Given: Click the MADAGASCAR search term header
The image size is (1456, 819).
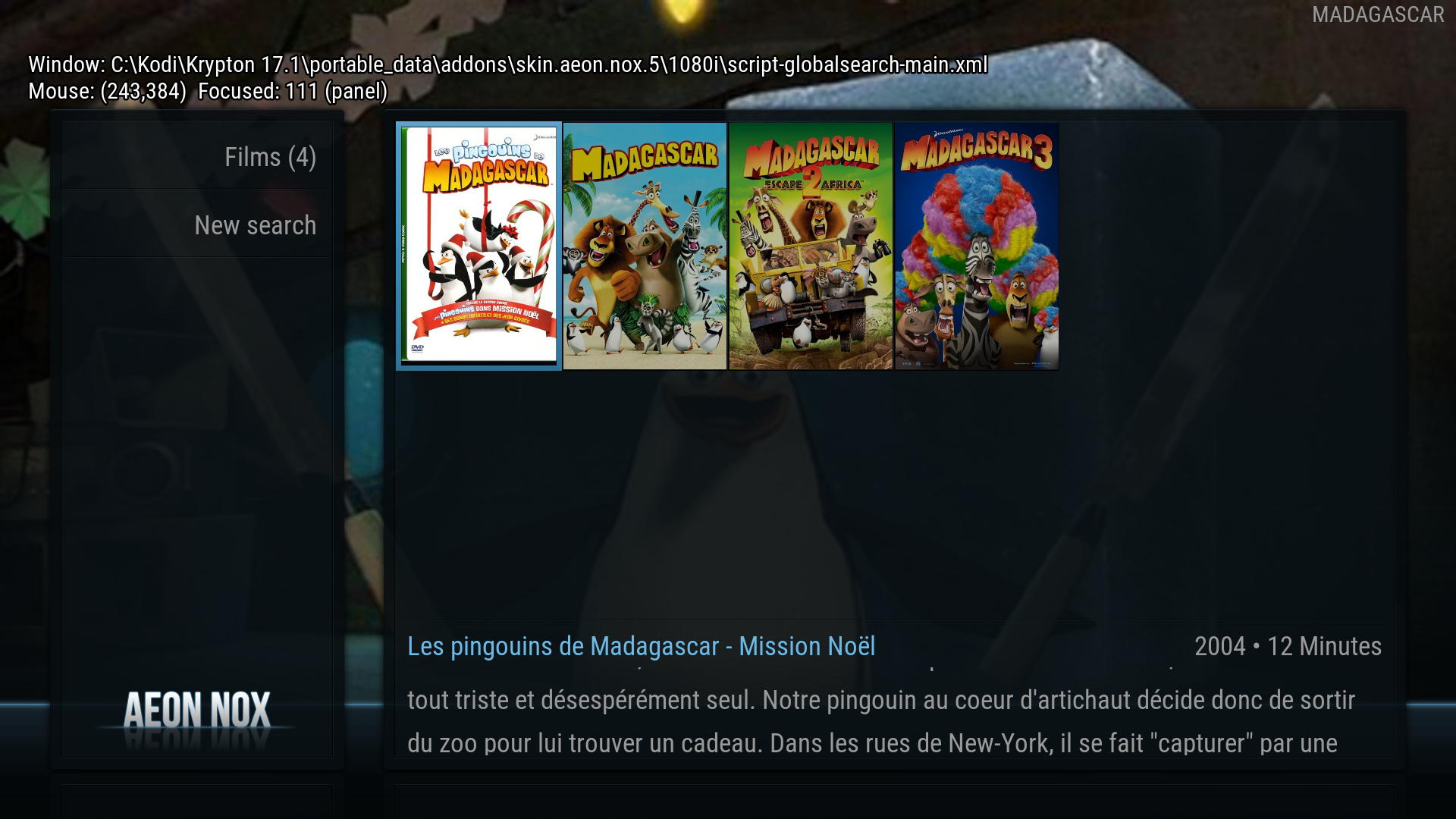Looking at the screenshot, I should click(x=1378, y=15).
